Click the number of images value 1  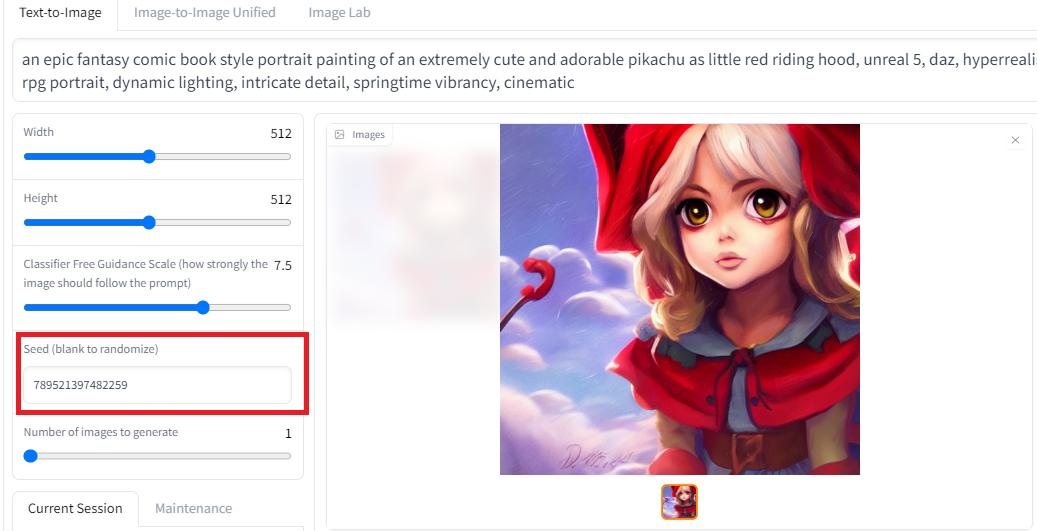click(288, 434)
